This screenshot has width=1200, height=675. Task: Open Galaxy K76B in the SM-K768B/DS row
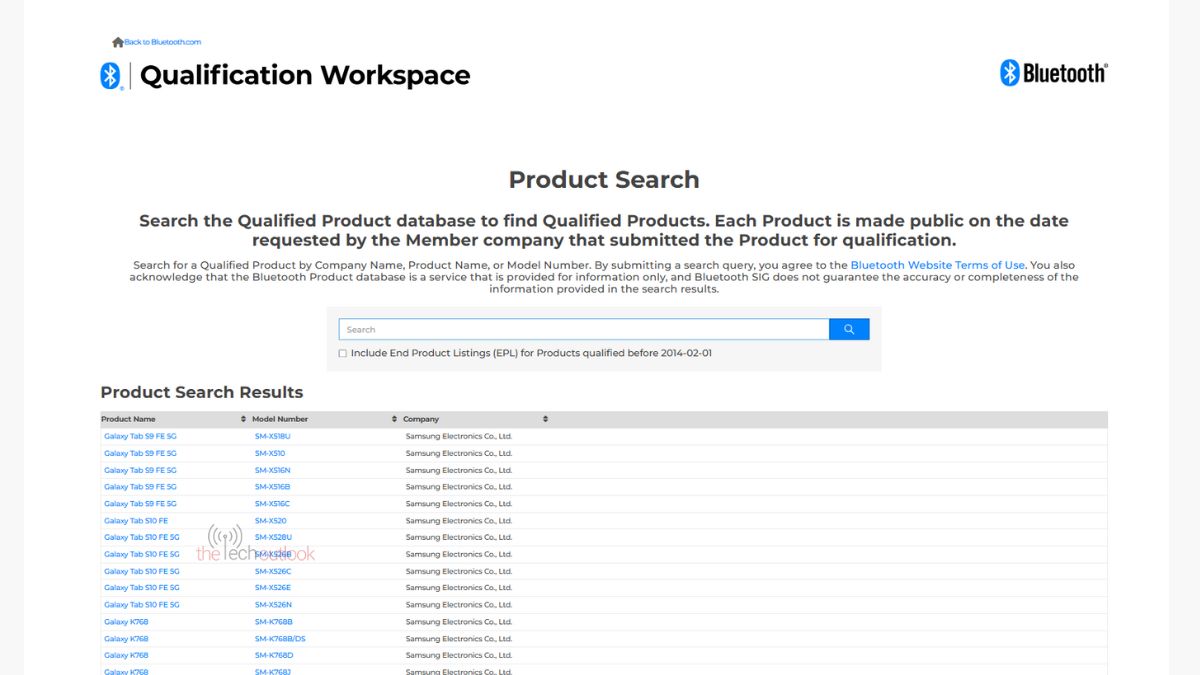point(126,639)
